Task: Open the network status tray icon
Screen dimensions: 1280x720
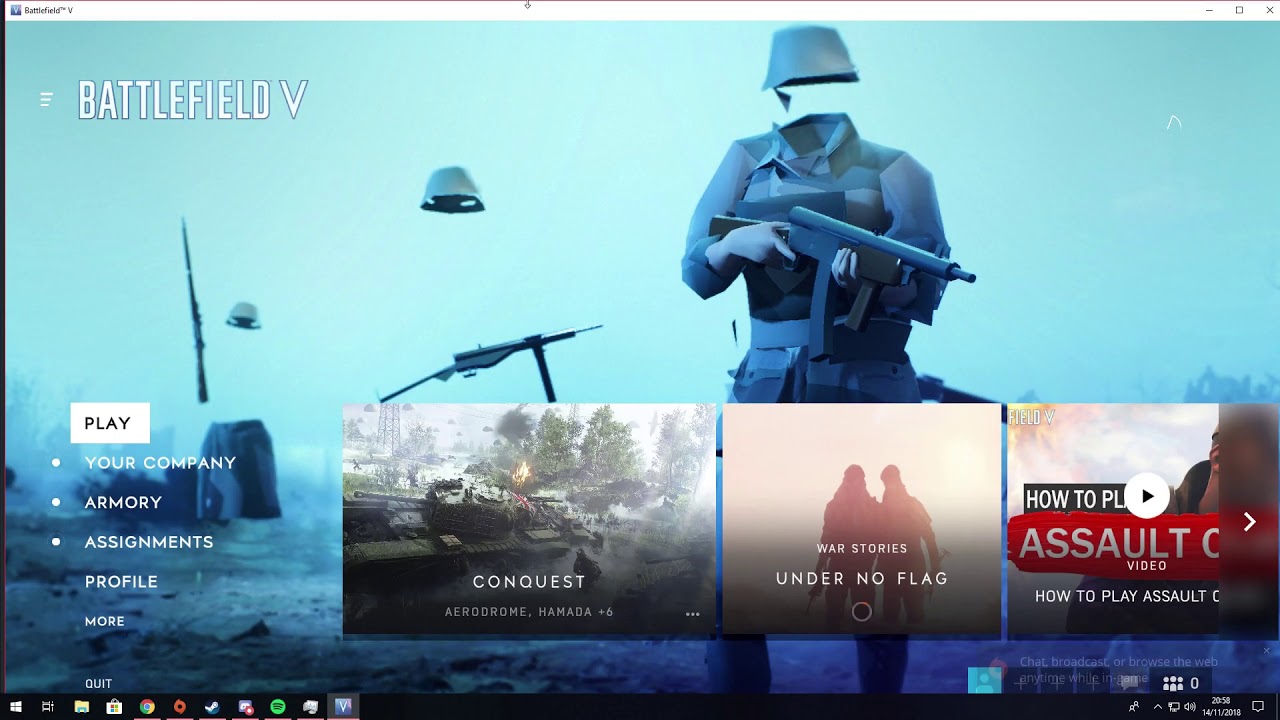Action: click(x=1174, y=707)
